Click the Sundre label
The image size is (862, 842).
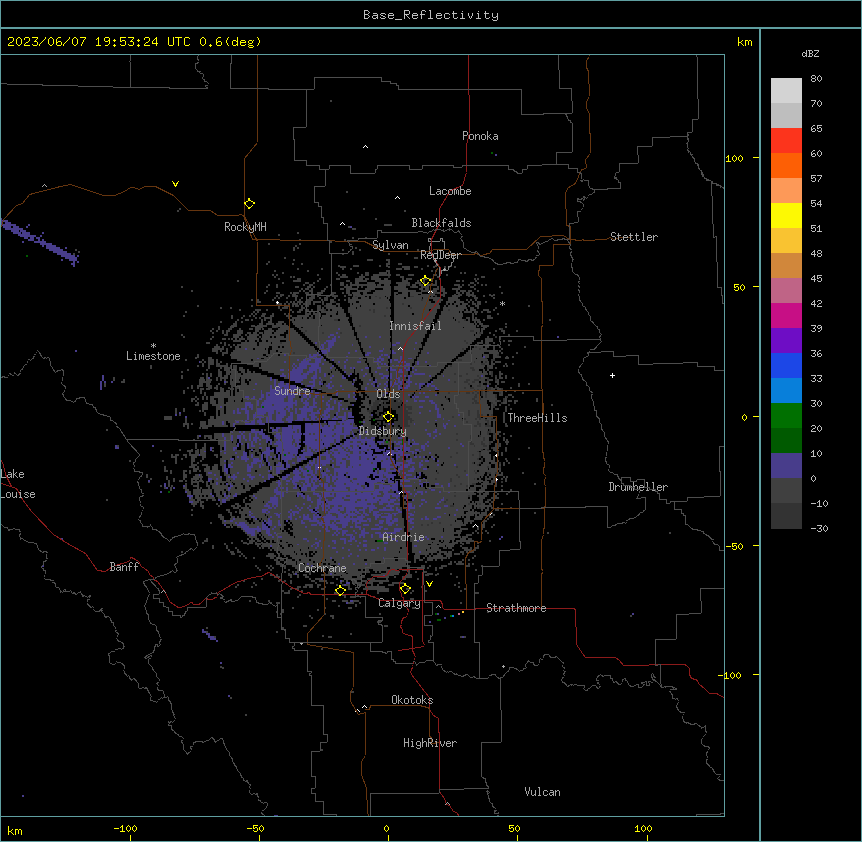pyautogui.click(x=292, y=391)
